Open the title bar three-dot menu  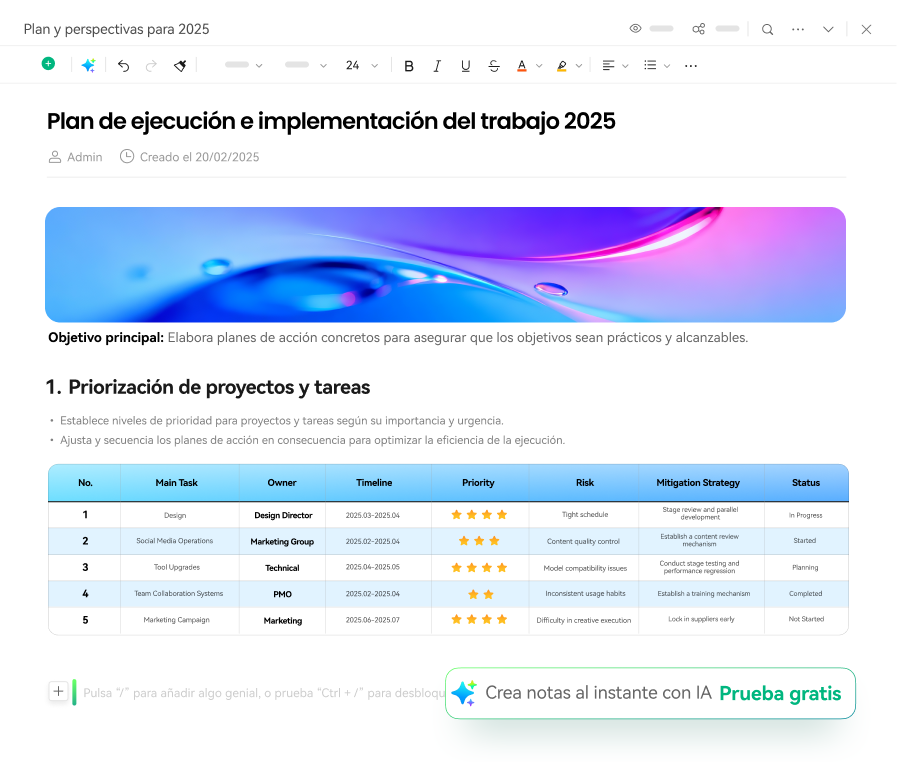click(x=798, y=29)
